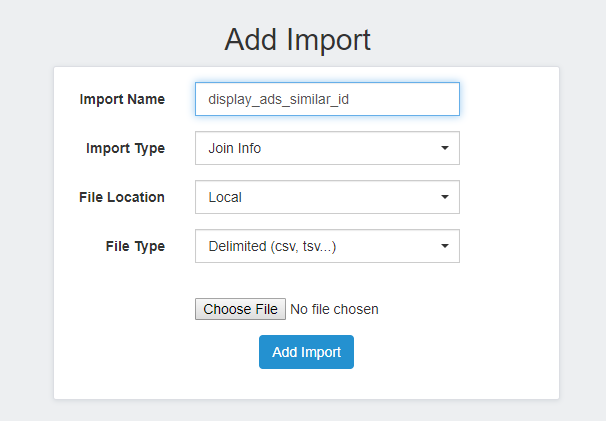The width and height of the screenshot is (606, 421).
Task: Focus the Import Name text field
Action: 327,99
